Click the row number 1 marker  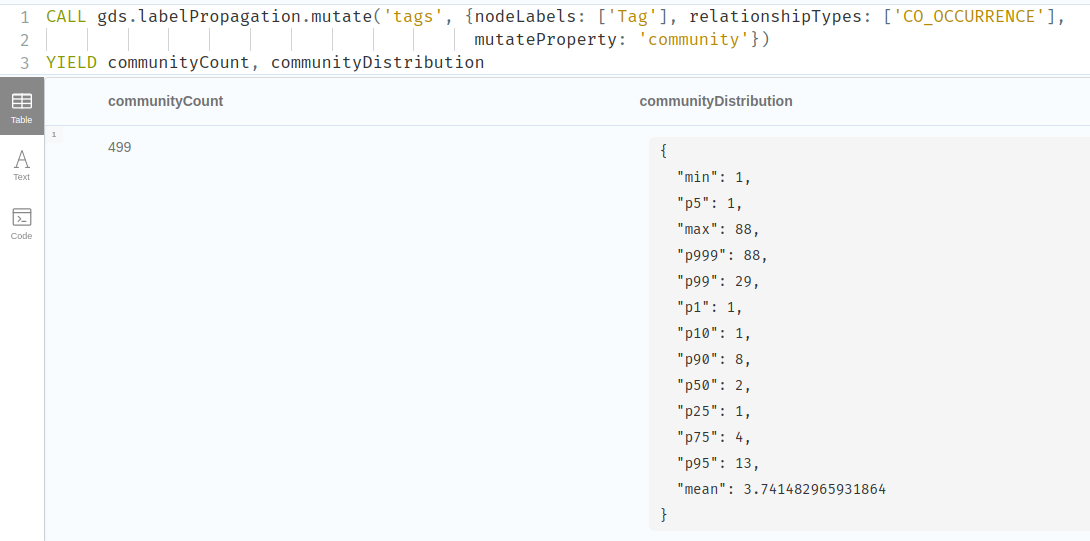(53, 134)
